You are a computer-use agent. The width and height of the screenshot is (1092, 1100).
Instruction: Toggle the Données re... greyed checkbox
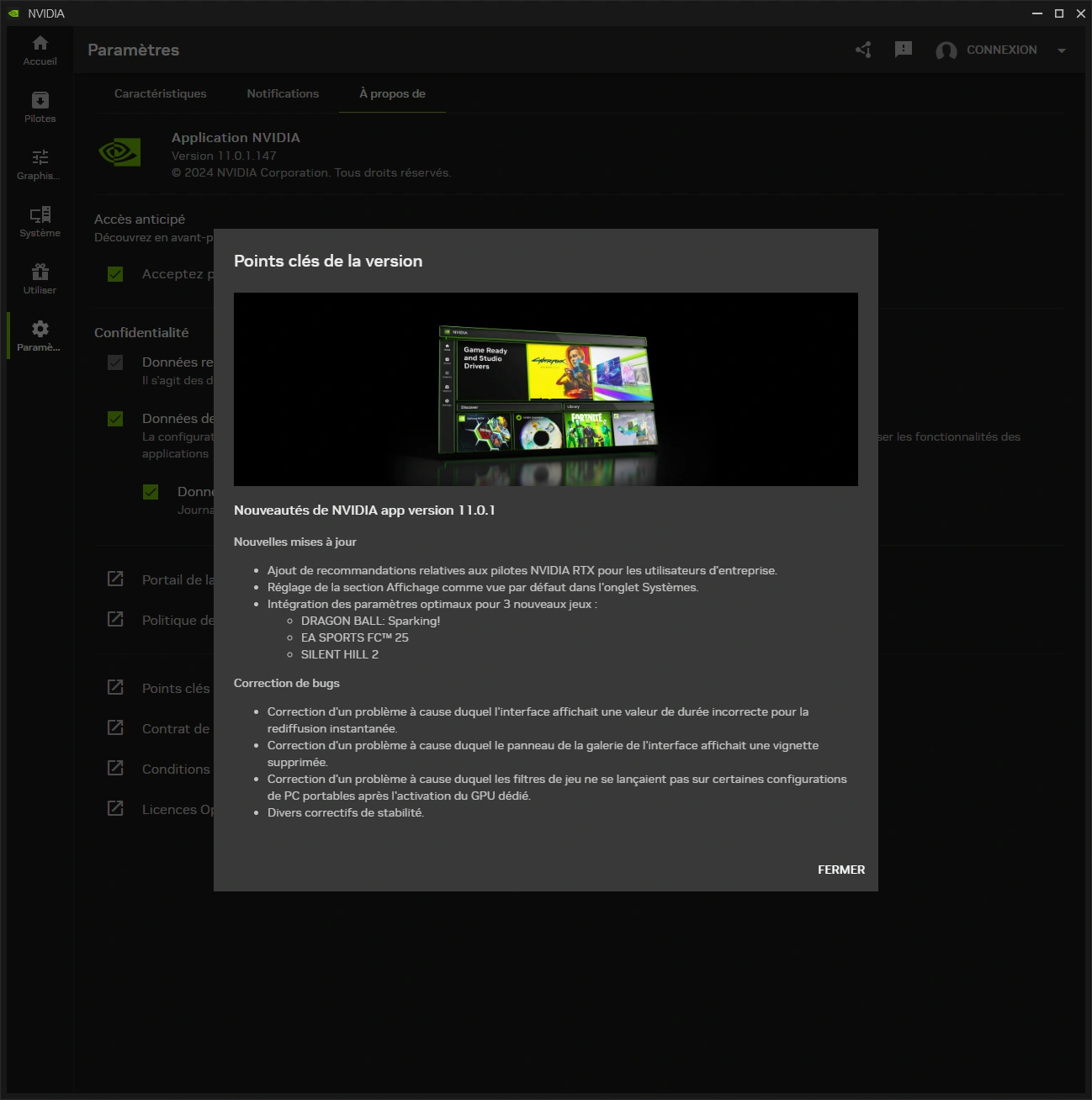116,362
